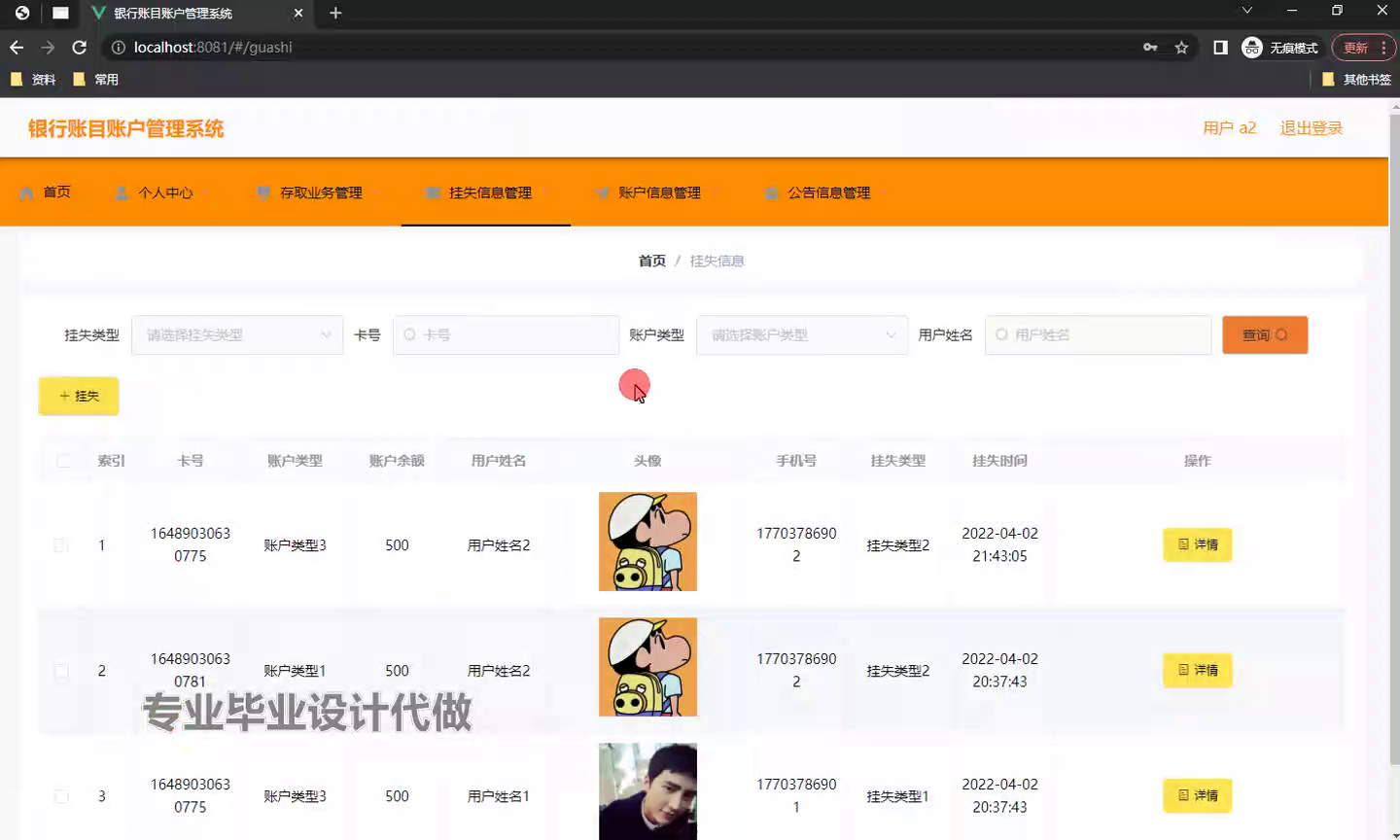This screenshot has height=840, width=1400.
Task: Check the checkbox for row 3
Action: (x=61, y=796)
